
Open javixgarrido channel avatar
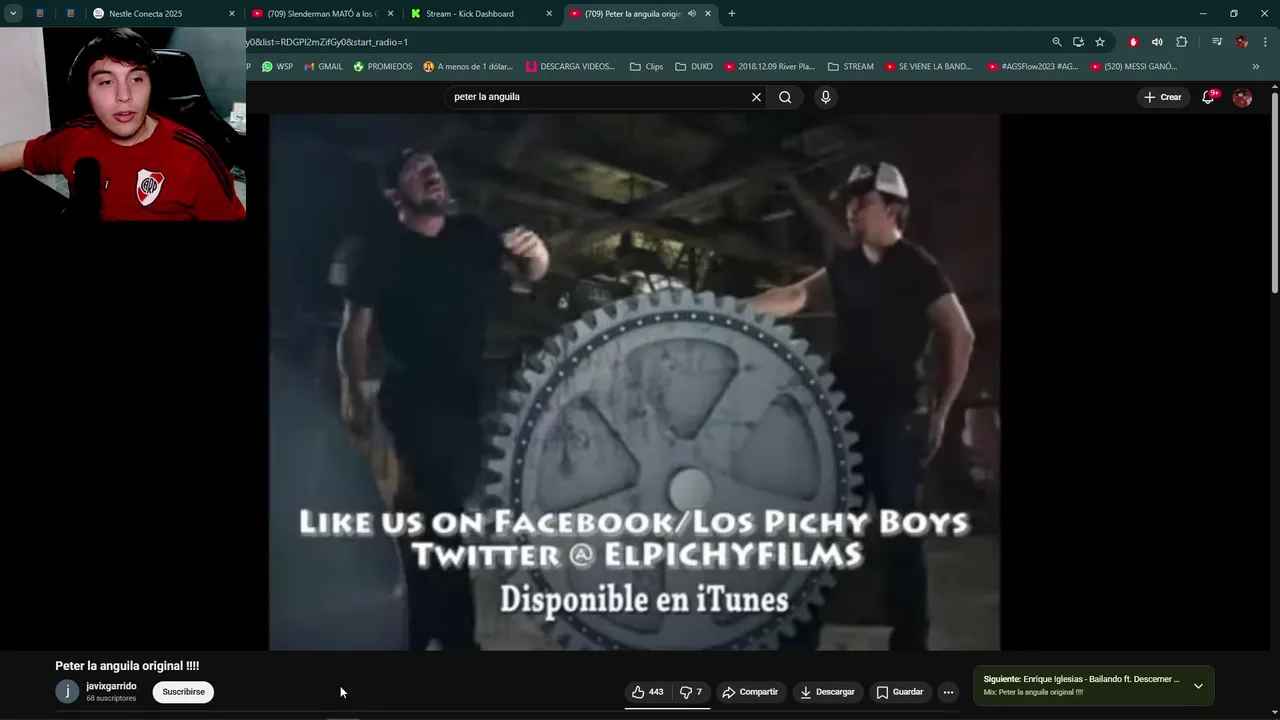coord(67,691)
